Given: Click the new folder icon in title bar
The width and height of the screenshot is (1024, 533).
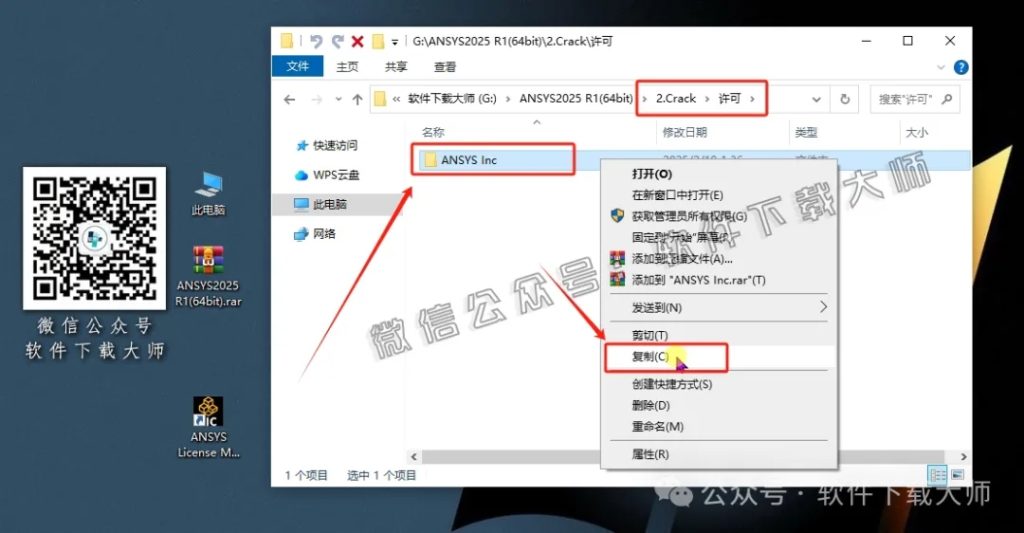Looking at the screenshot, I should coord(377,41).
